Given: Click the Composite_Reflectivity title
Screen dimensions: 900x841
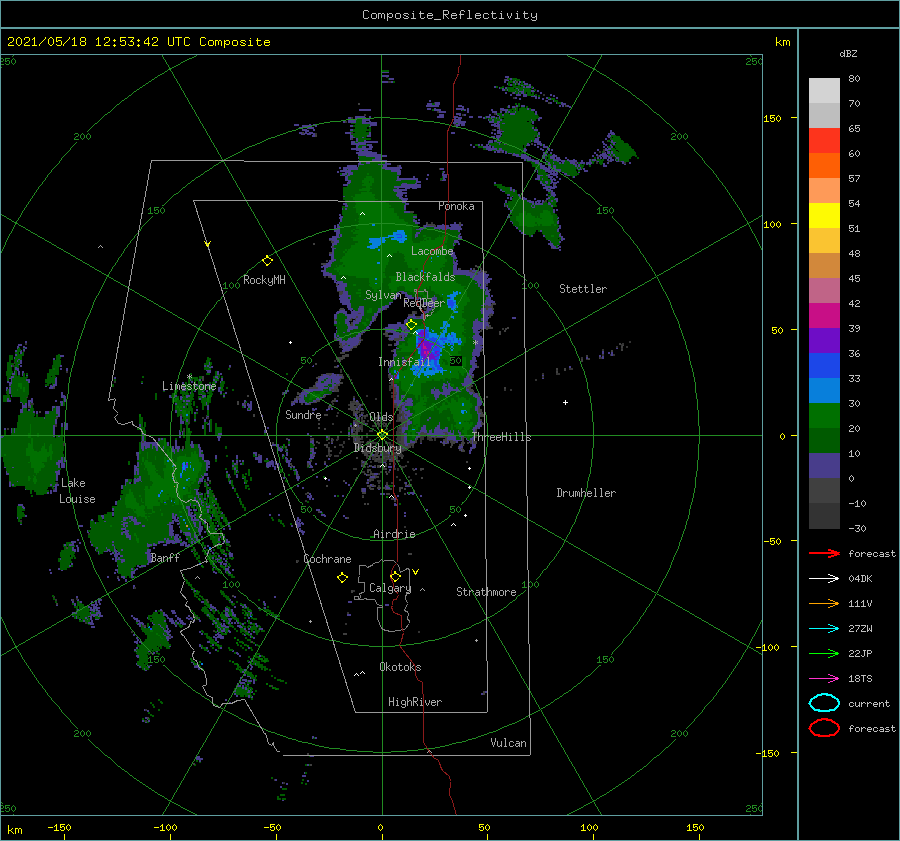Looking at the screenshot, I should (x=449, y=15).
